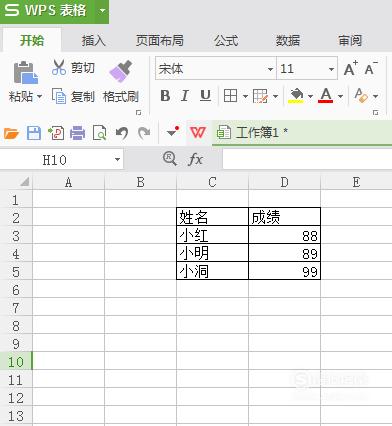Print with the printer icon
The image size is (392, 426).
[x=77, y=133]
